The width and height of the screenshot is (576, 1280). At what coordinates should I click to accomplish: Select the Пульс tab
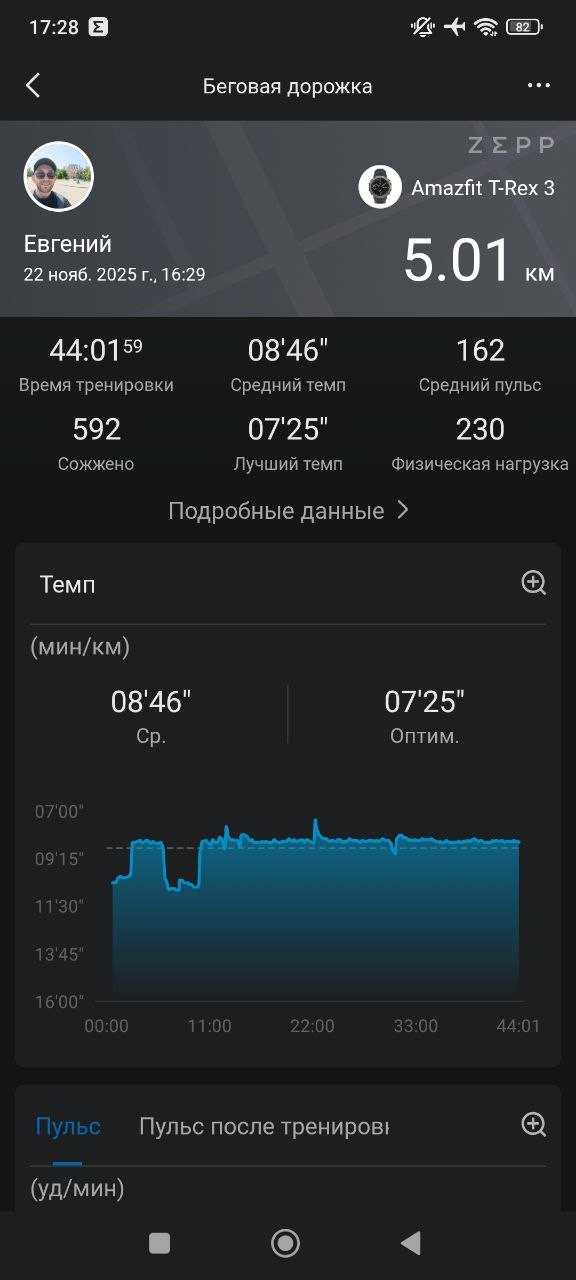(68, 1127)
